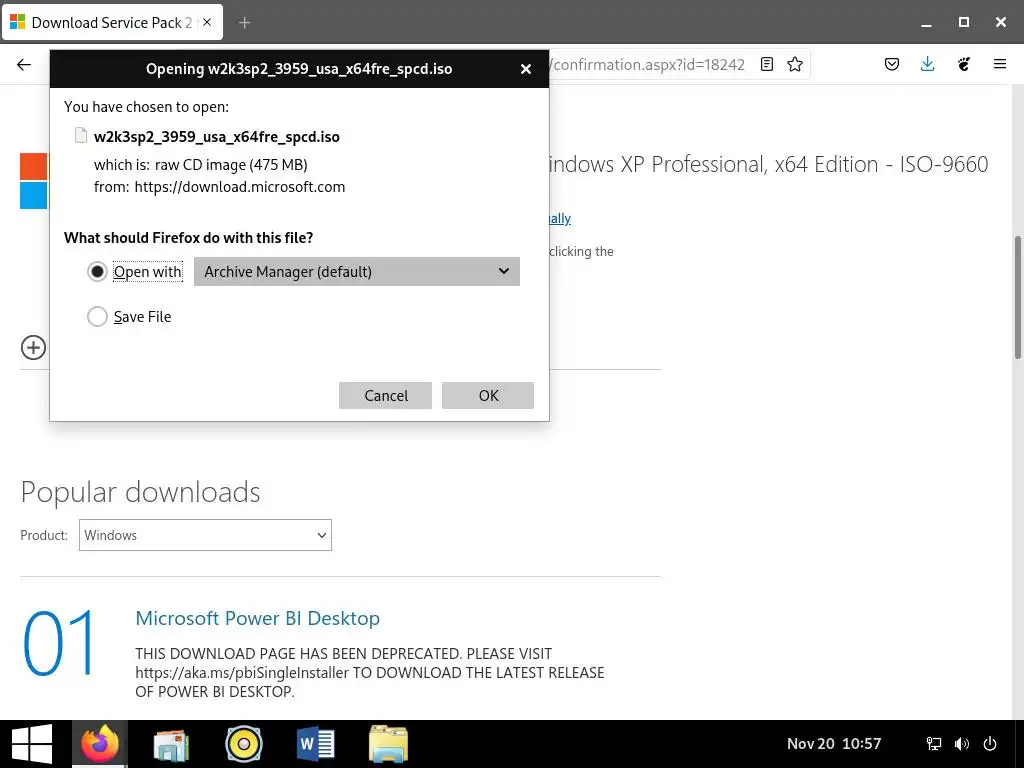
Task: Click the Windows start menu icon
Action: tap(32, 744)
